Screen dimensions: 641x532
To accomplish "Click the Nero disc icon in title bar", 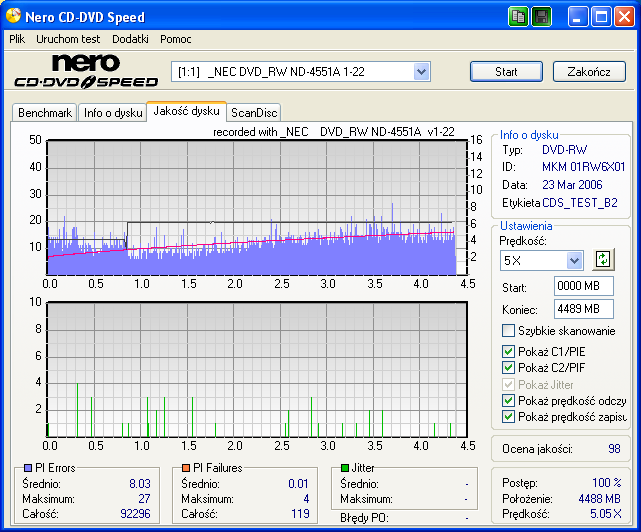I will pos(13,16).
